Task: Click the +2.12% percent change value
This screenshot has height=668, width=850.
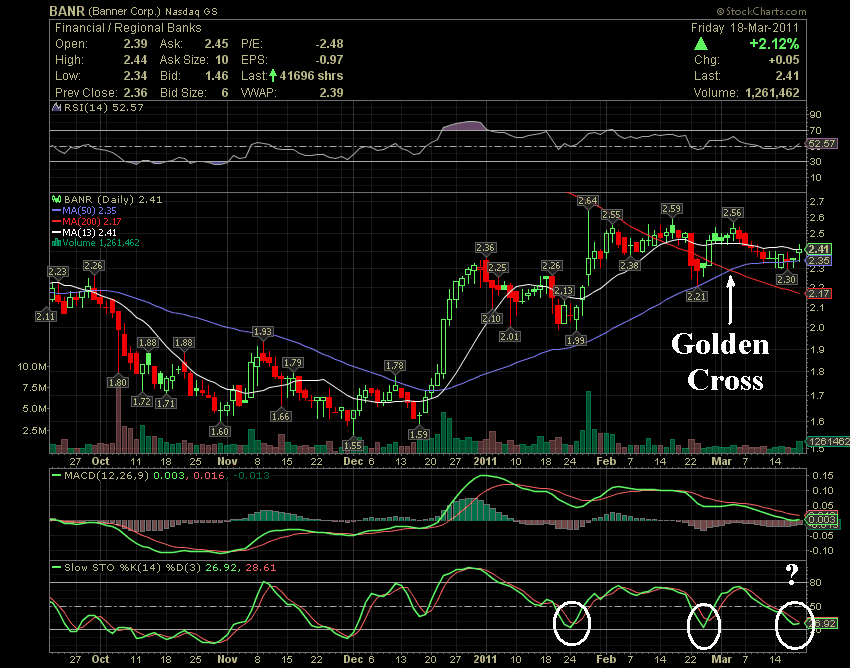Action: coord(774,44)
